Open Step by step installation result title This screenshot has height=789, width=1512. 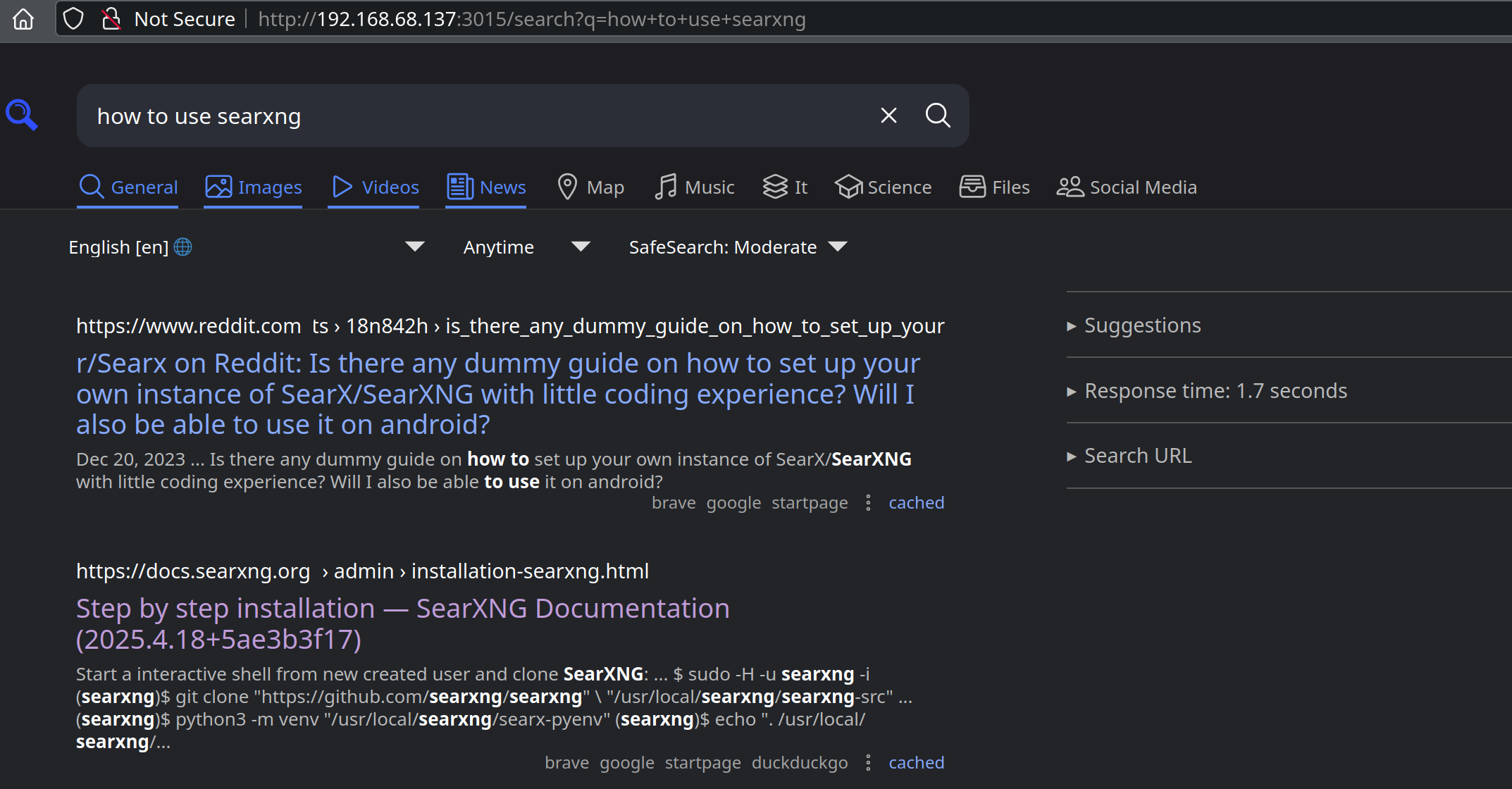click(x=403, y=623)
